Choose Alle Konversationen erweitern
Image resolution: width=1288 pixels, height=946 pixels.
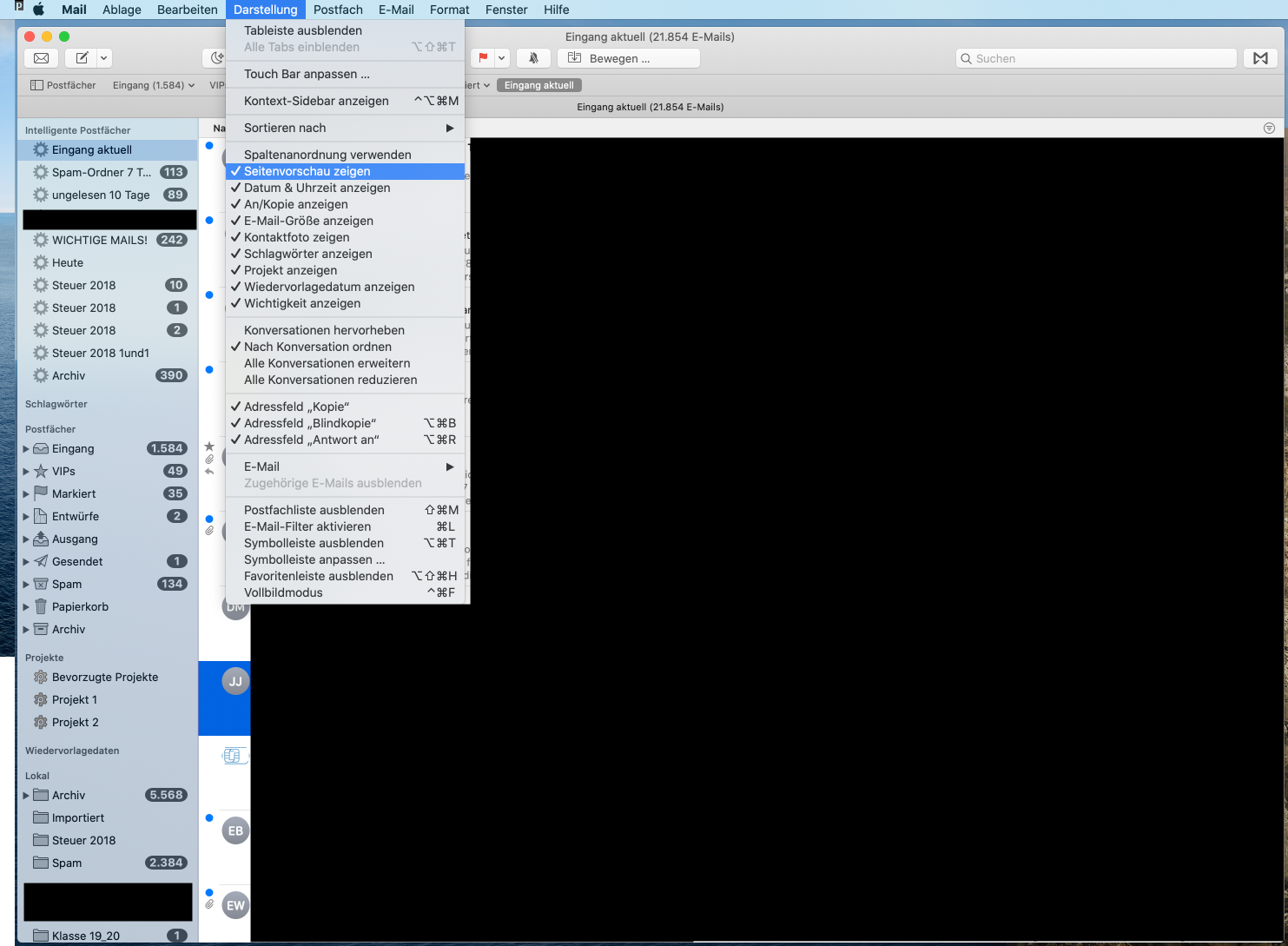pyautogui.click(x=346, y=363)
